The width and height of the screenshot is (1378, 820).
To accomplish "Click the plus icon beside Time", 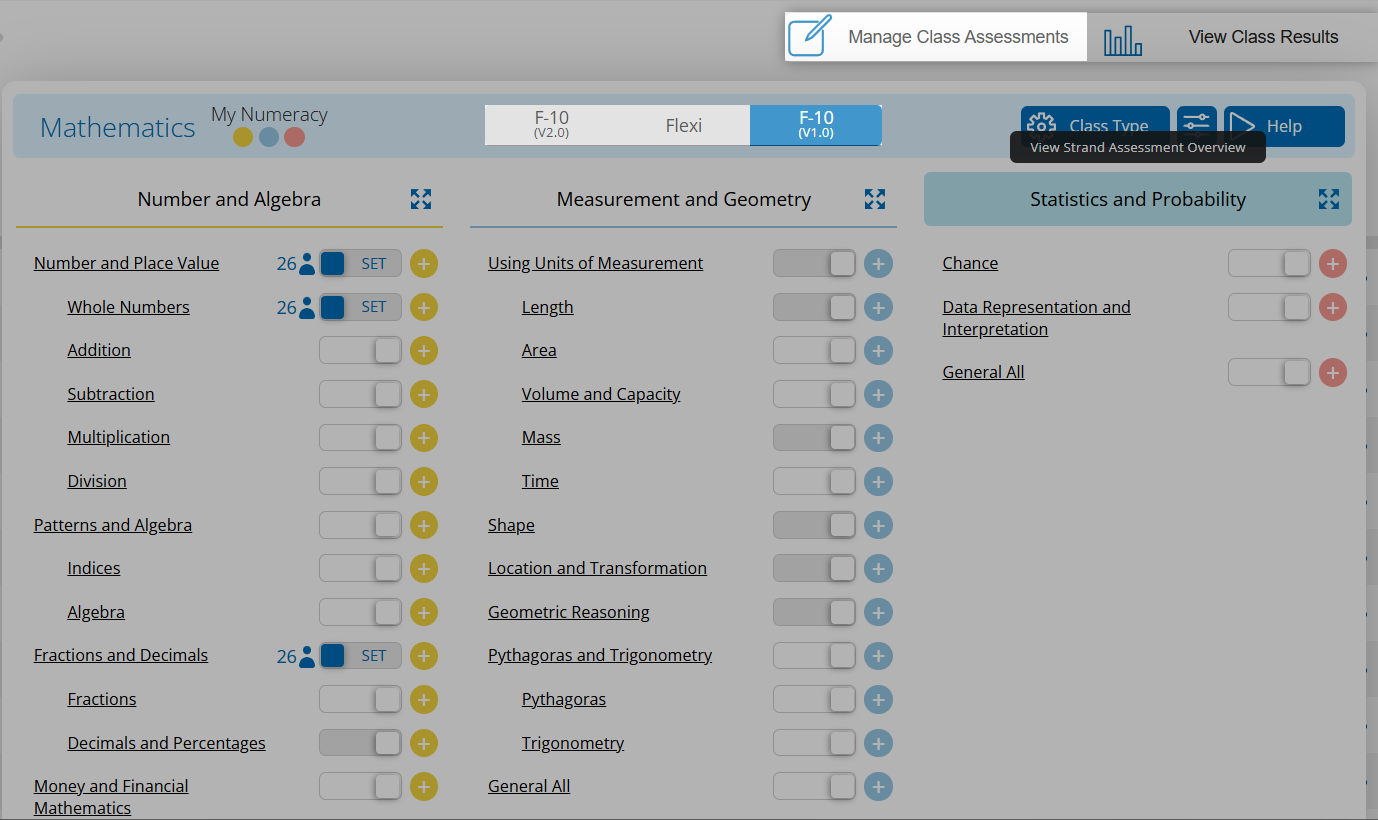I will [x=878, y=482].
